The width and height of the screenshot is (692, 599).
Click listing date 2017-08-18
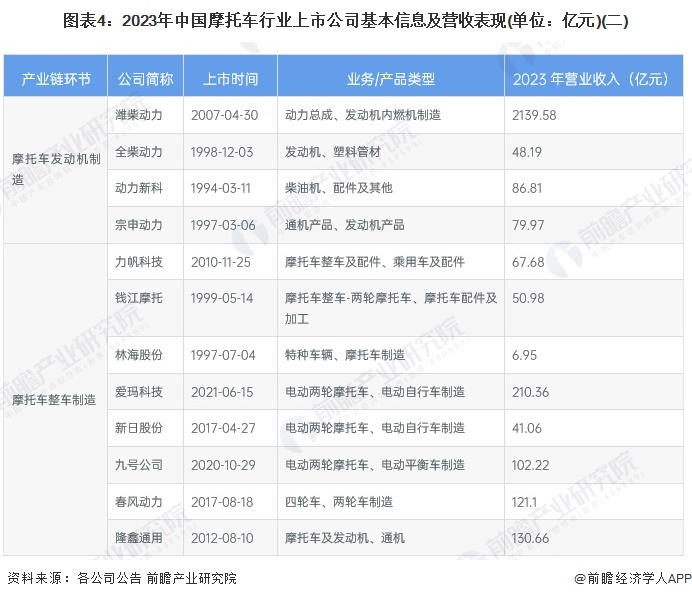click(222, 502)
